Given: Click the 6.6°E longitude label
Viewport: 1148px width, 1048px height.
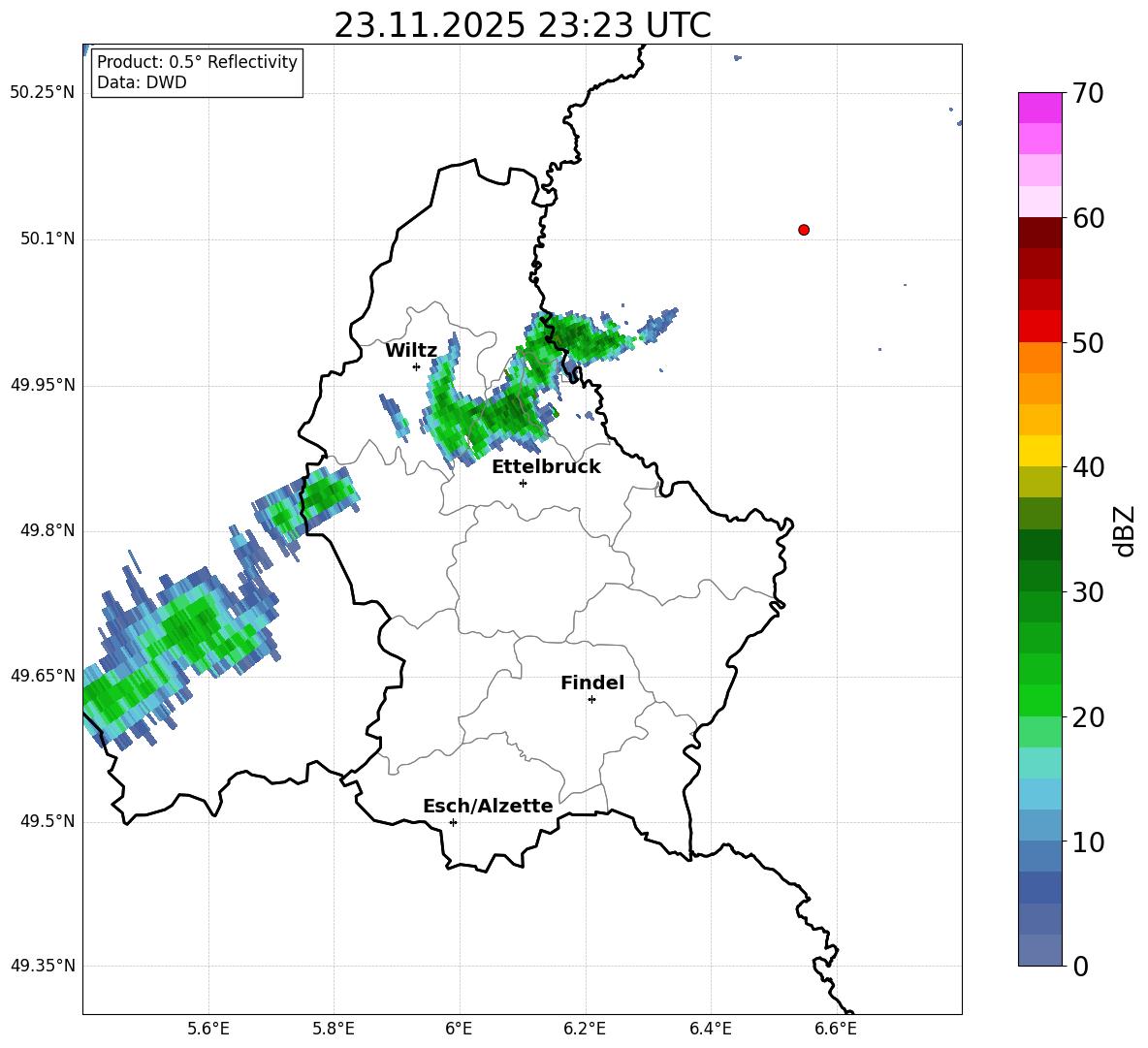Looking at the screenshot, I should tap(836, 1029).
